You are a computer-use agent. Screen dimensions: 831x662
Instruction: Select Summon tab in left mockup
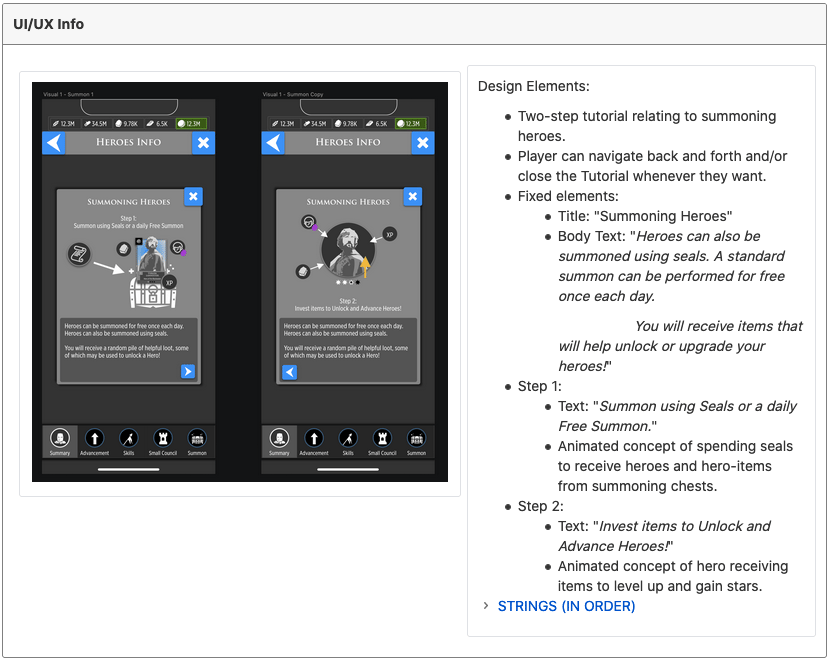click(x=197, y=441)
